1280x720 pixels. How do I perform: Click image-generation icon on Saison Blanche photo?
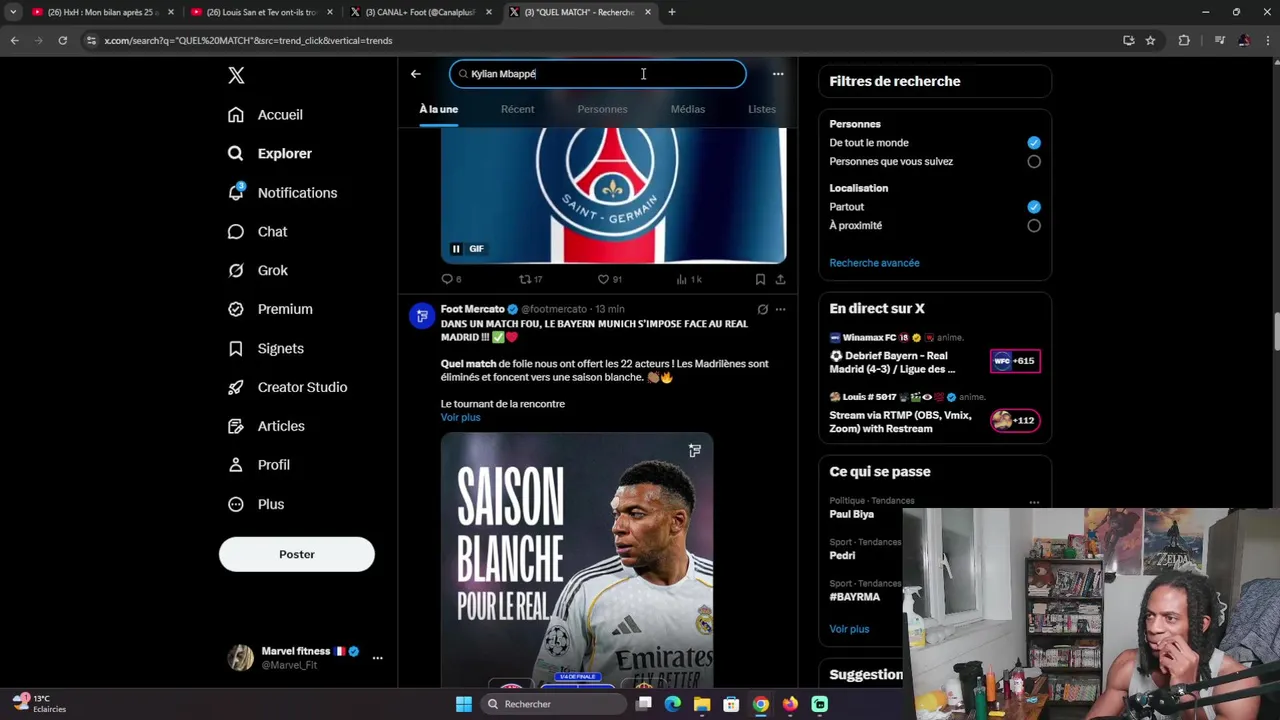pos(695,451)
